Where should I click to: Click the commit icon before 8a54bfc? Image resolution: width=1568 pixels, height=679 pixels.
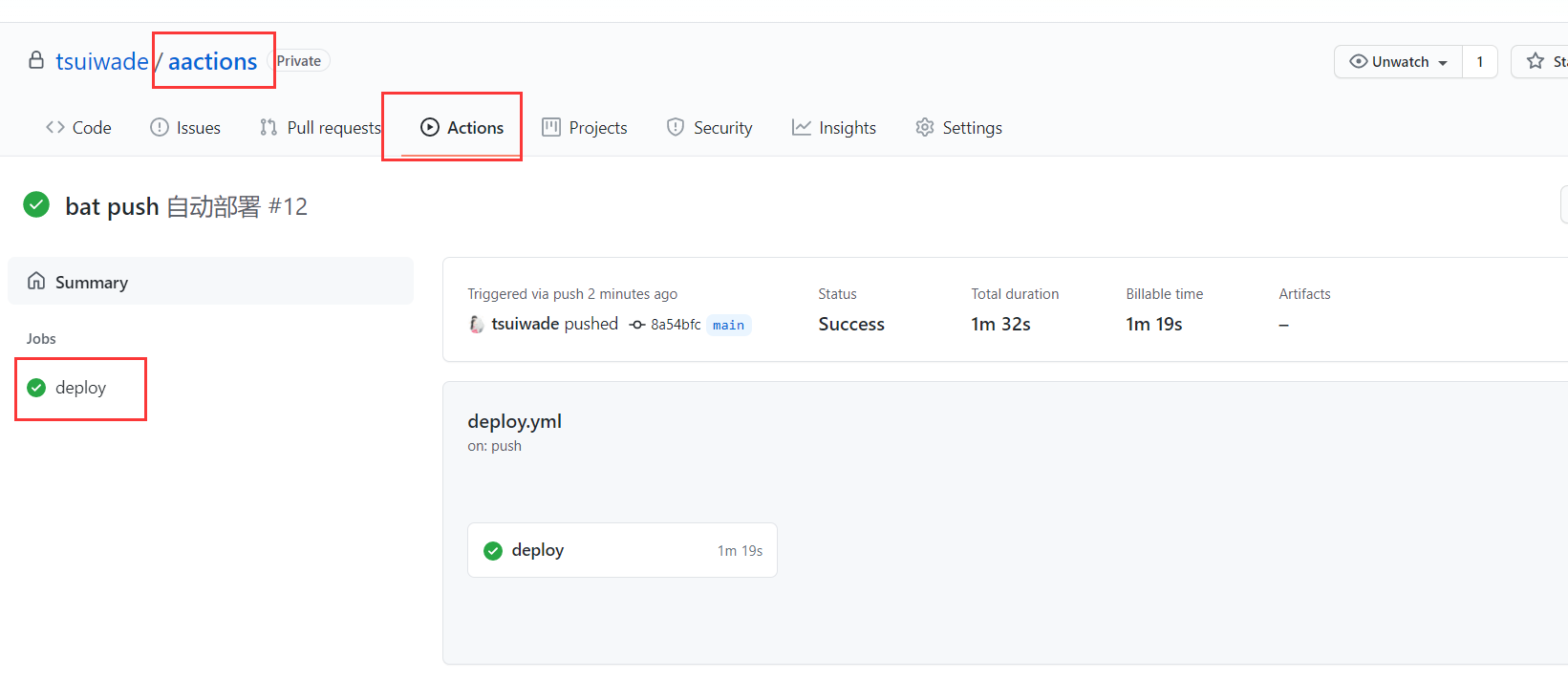pyautogui.click(x=637, y=325)
